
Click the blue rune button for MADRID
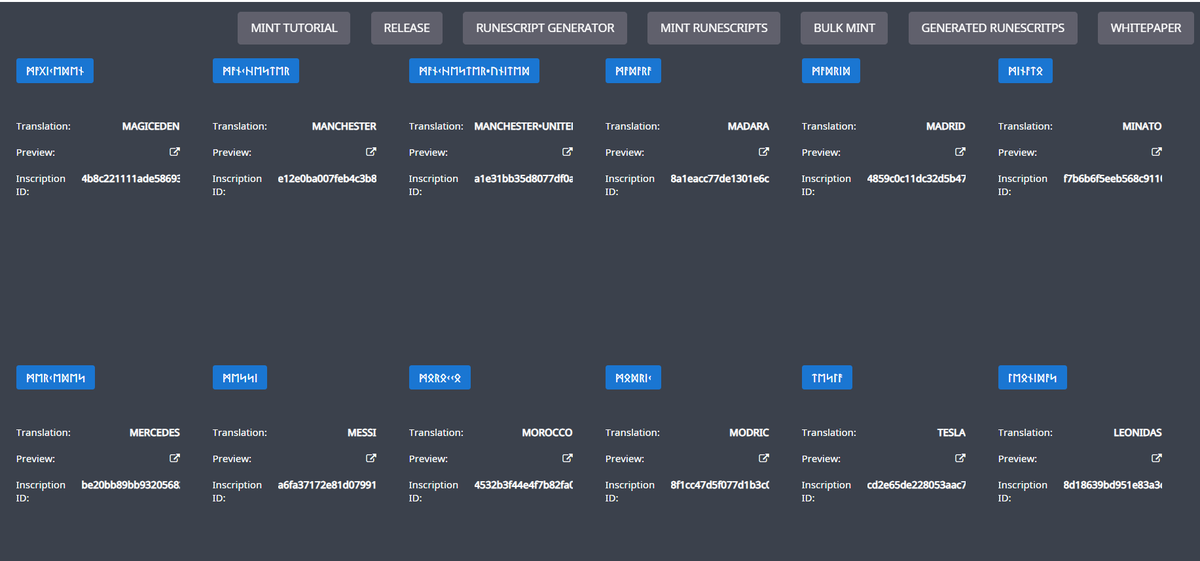pyautogui.click(x=831, y=71)
